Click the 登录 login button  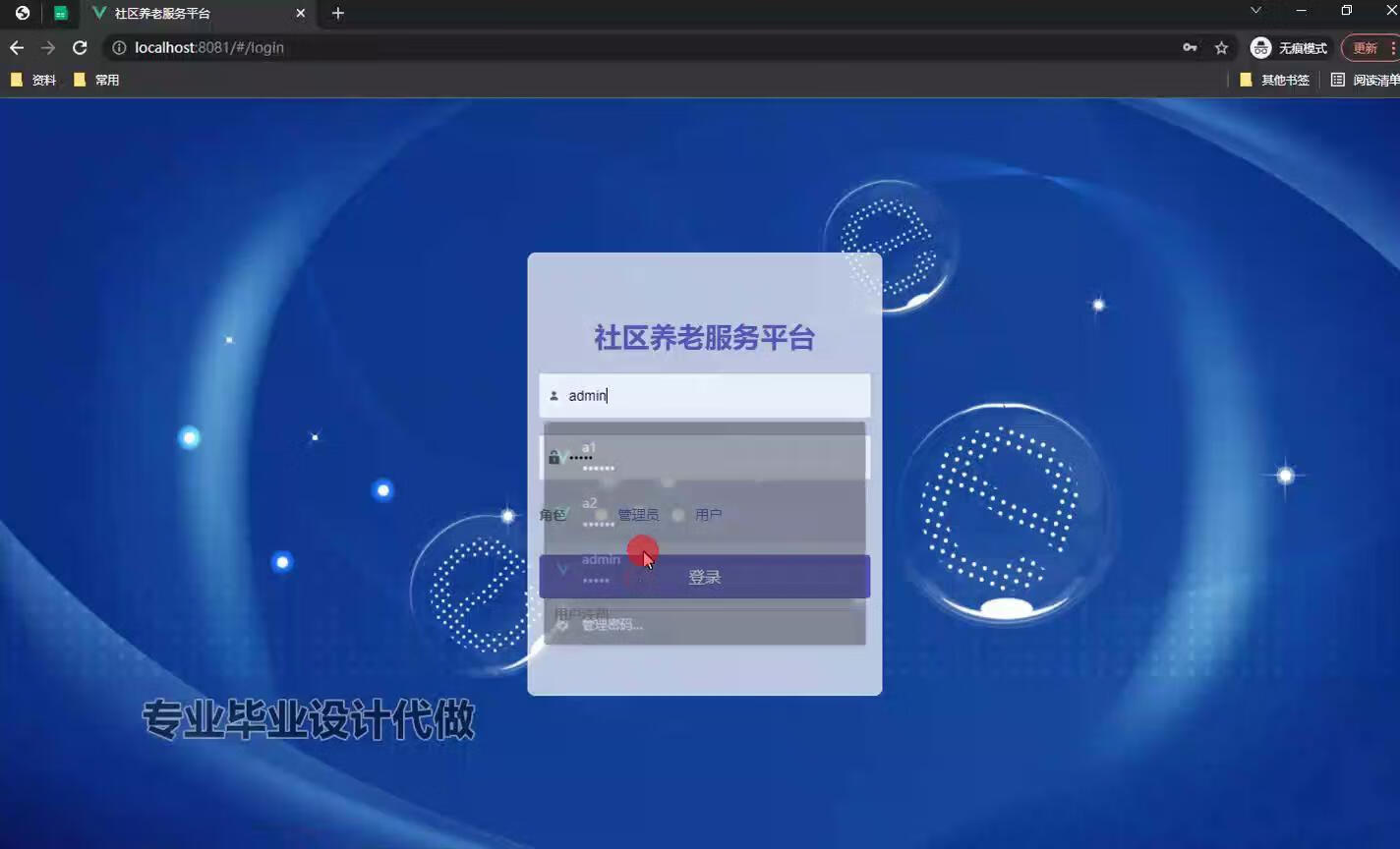click(x=705, y=577)
